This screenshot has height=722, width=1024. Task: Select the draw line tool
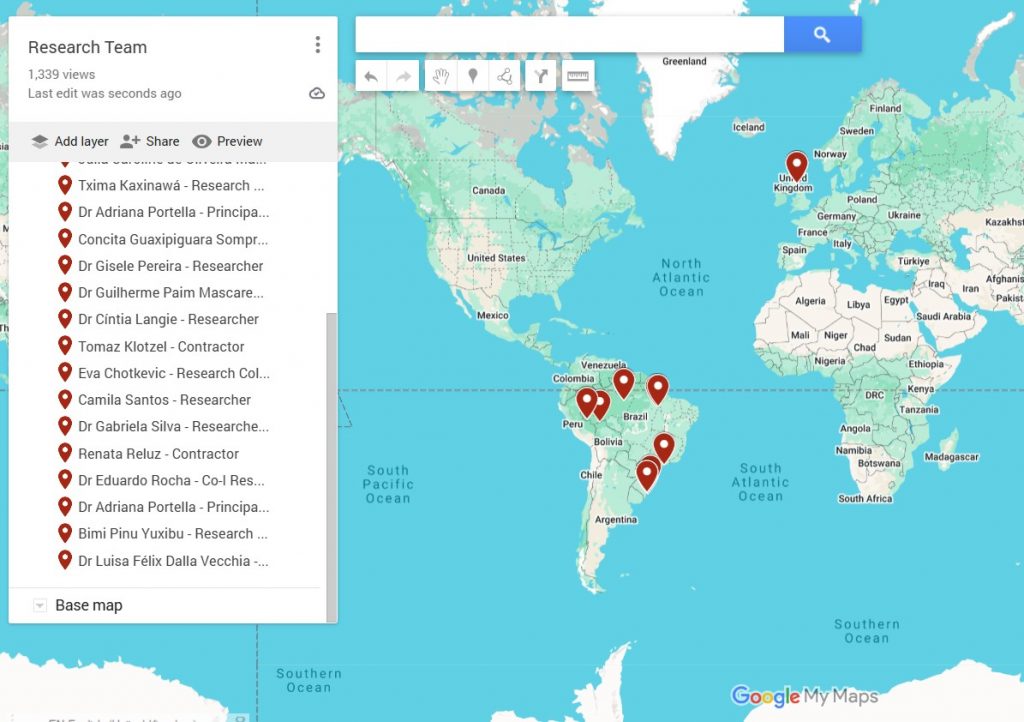pyautogui.click(x=505, y=76)
